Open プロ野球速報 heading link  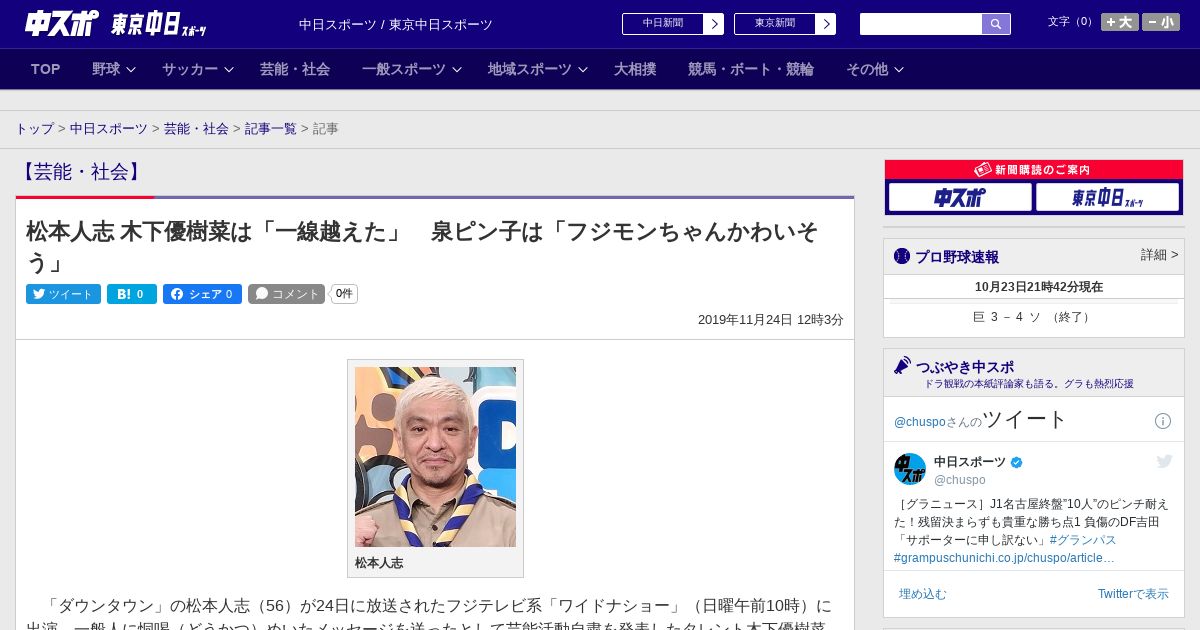[x=957, y=257]
